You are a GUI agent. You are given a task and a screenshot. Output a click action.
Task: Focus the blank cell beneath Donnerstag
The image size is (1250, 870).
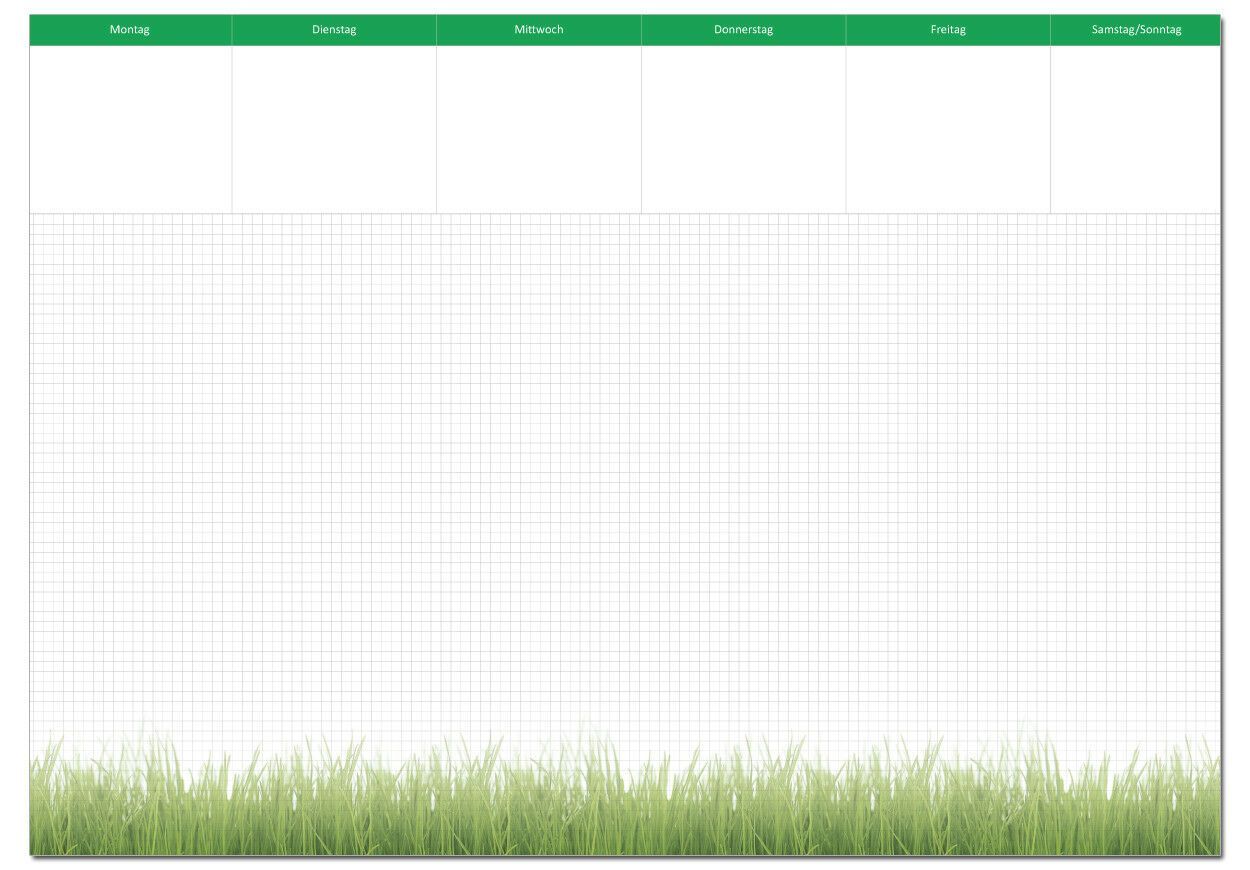click(x=743, y=129)
